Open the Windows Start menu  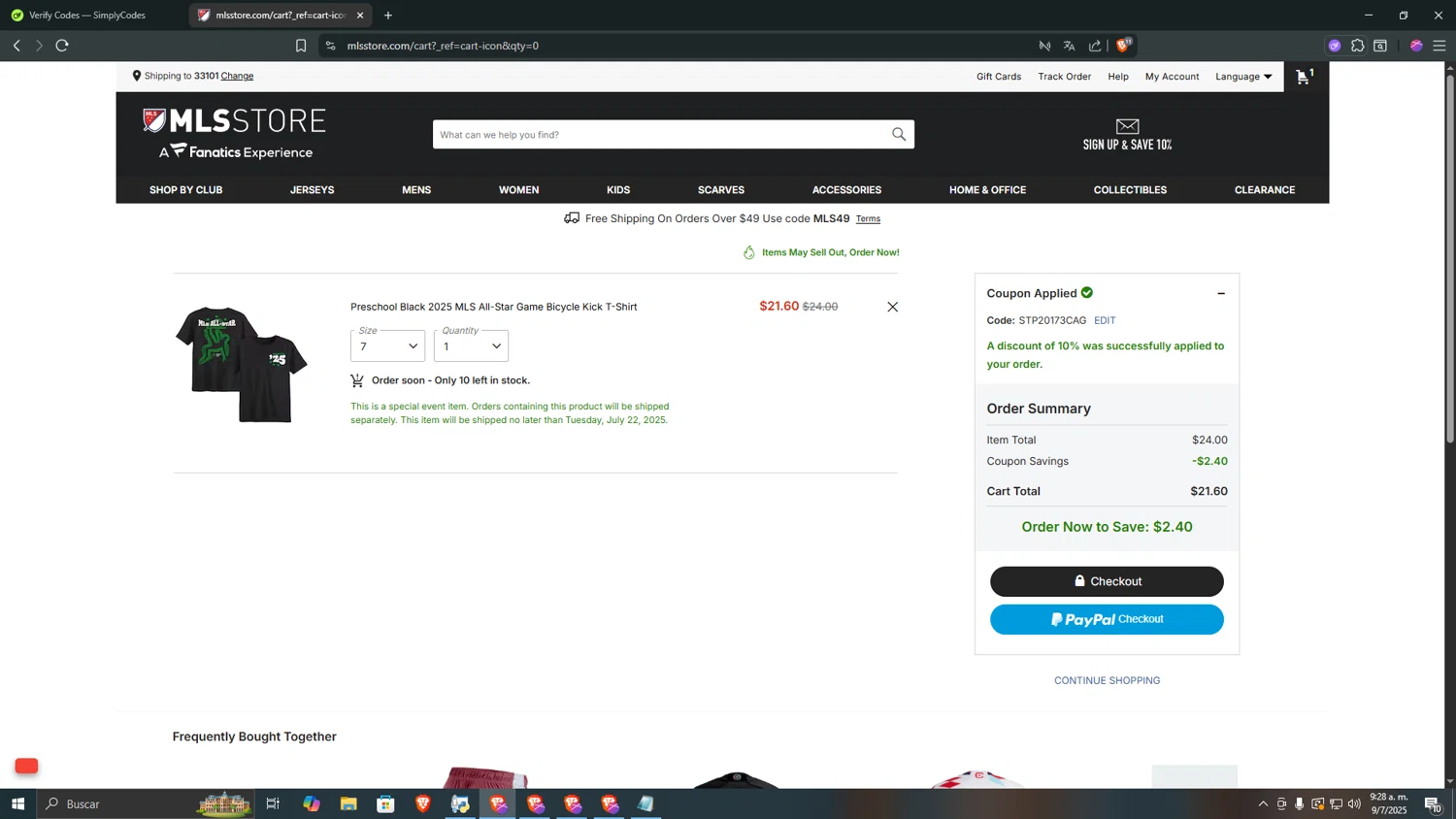point(17,803)
